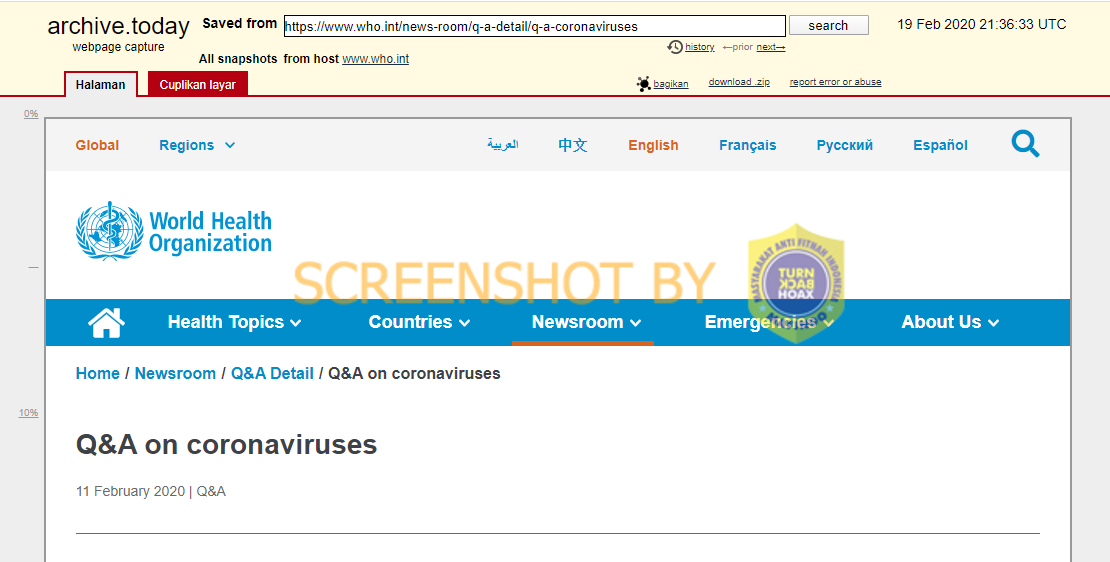Click download .zip link

pyautogui.click(x=739, y=82)
